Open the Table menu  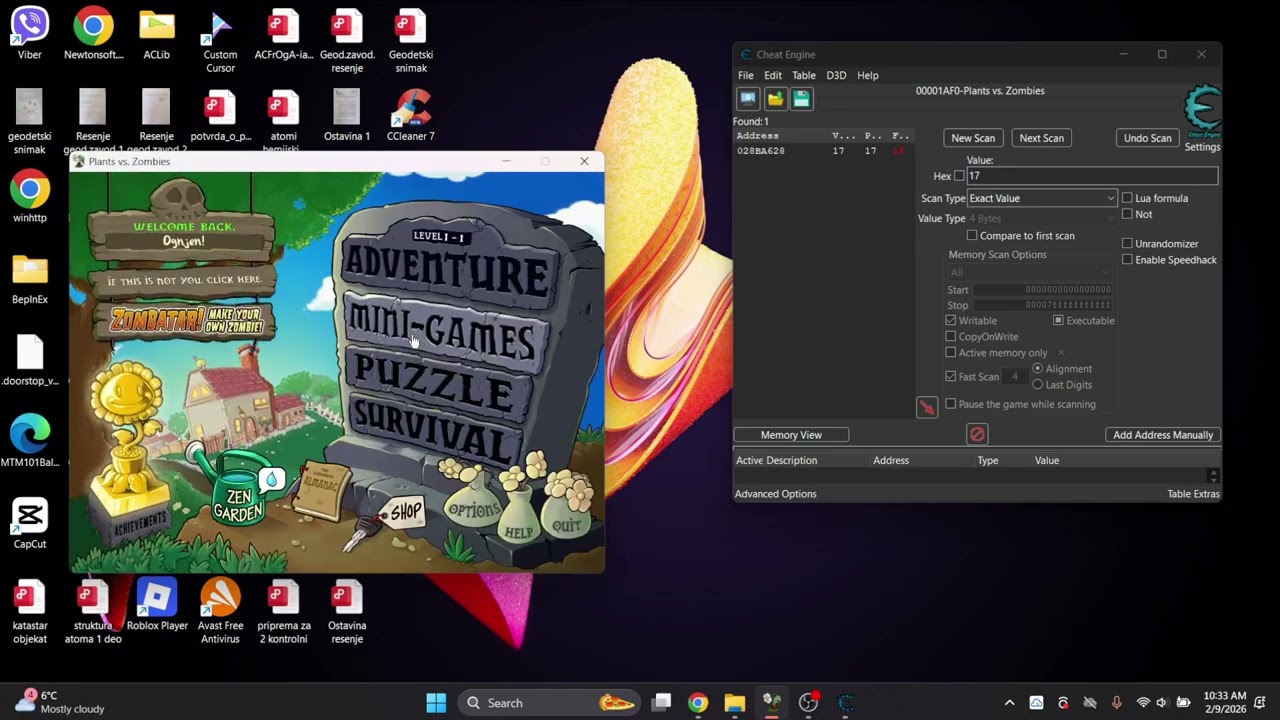pyautogui.click(x=804, y=75)
